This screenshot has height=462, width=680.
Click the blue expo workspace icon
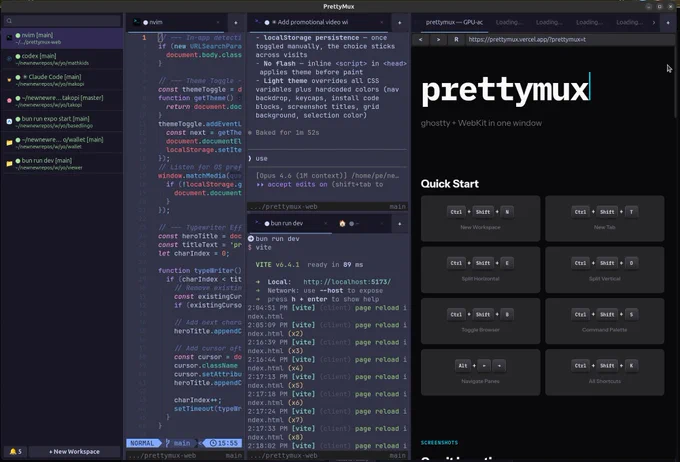pos(9,121)
